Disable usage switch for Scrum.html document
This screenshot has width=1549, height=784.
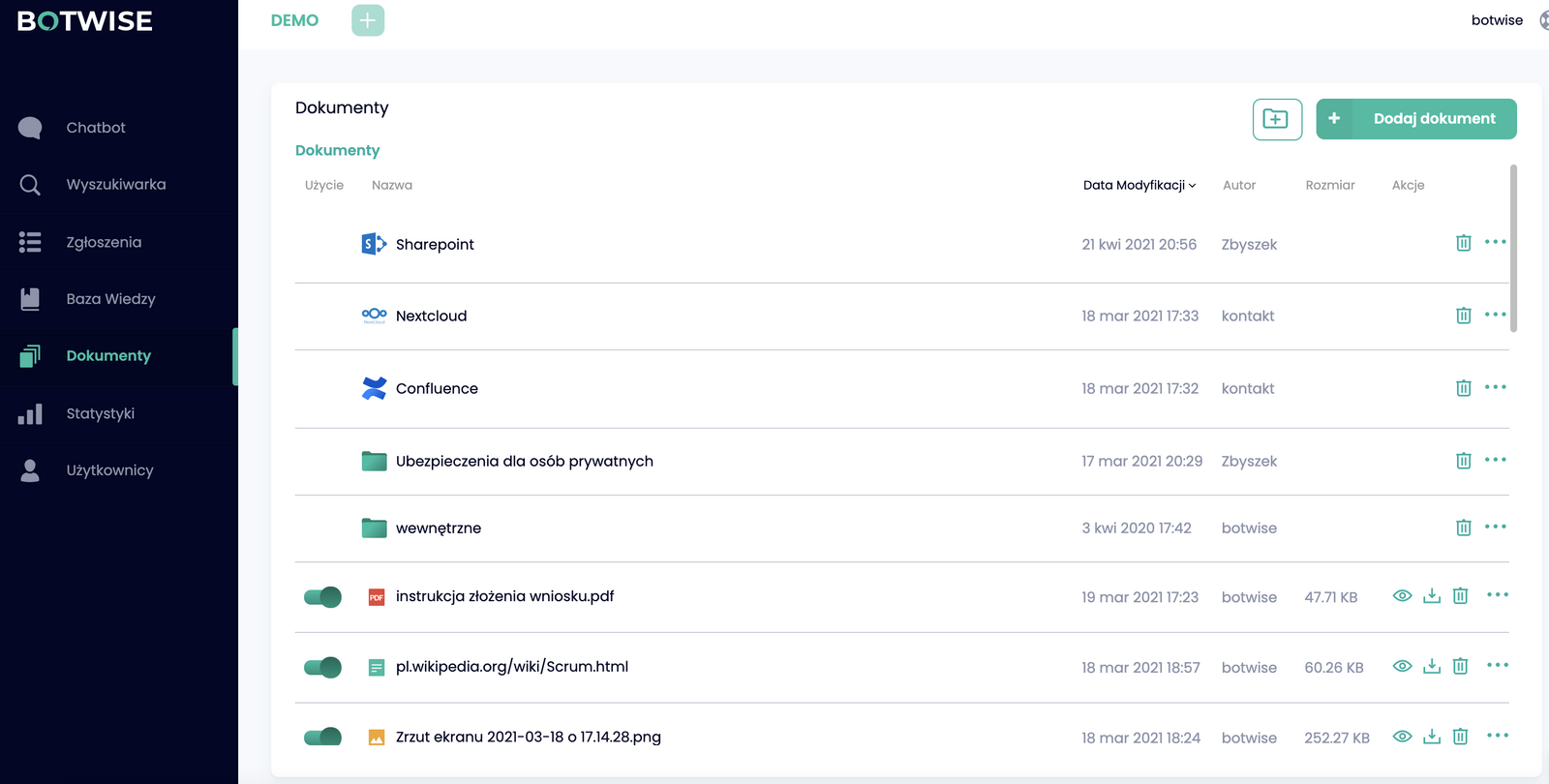(322, 667)
